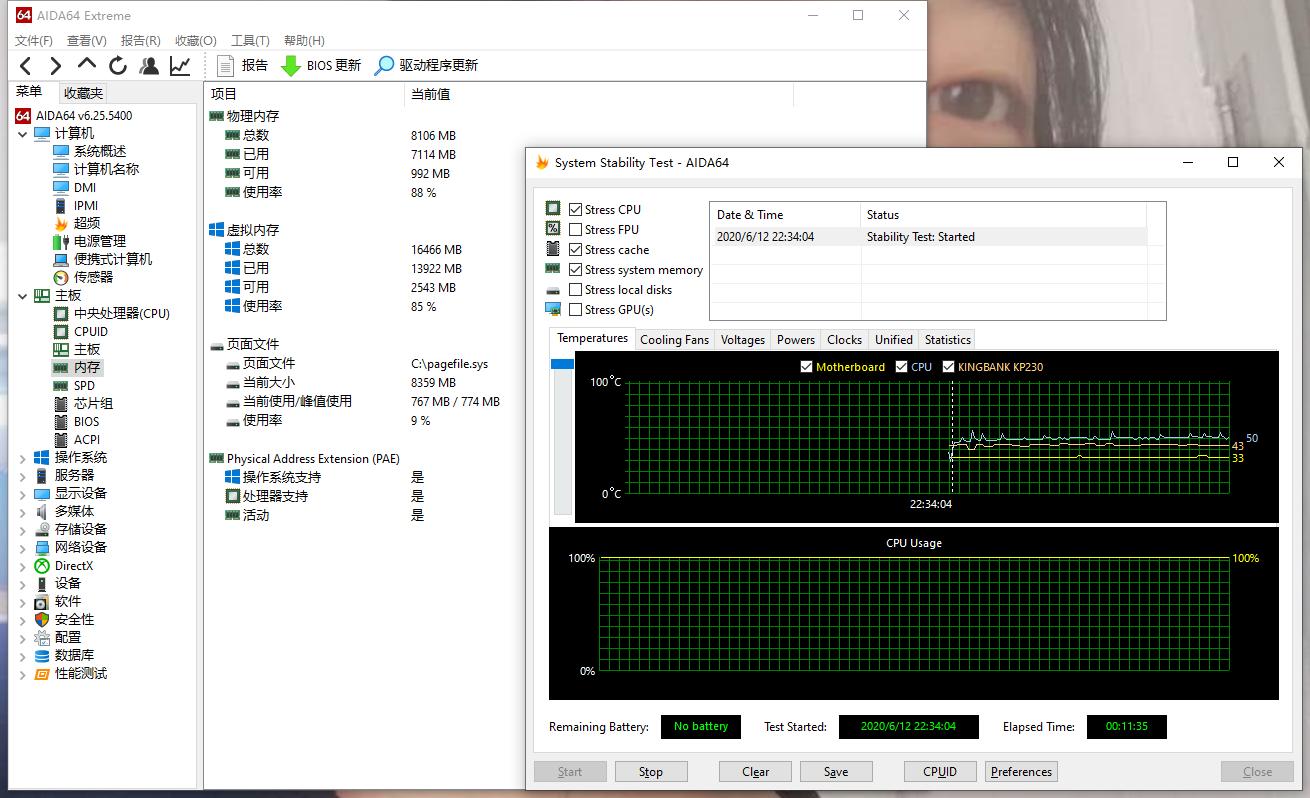Image resolution: width=1310 pixels, height=798 pixels.
Task: Click the Preferences button
Action: pos(1021,772)
